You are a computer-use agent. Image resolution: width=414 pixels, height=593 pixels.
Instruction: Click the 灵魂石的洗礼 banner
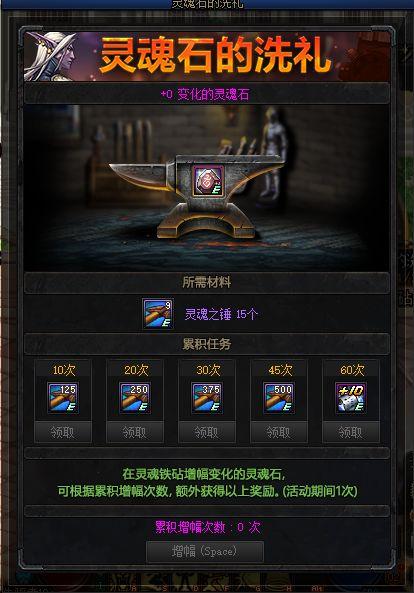206,56
